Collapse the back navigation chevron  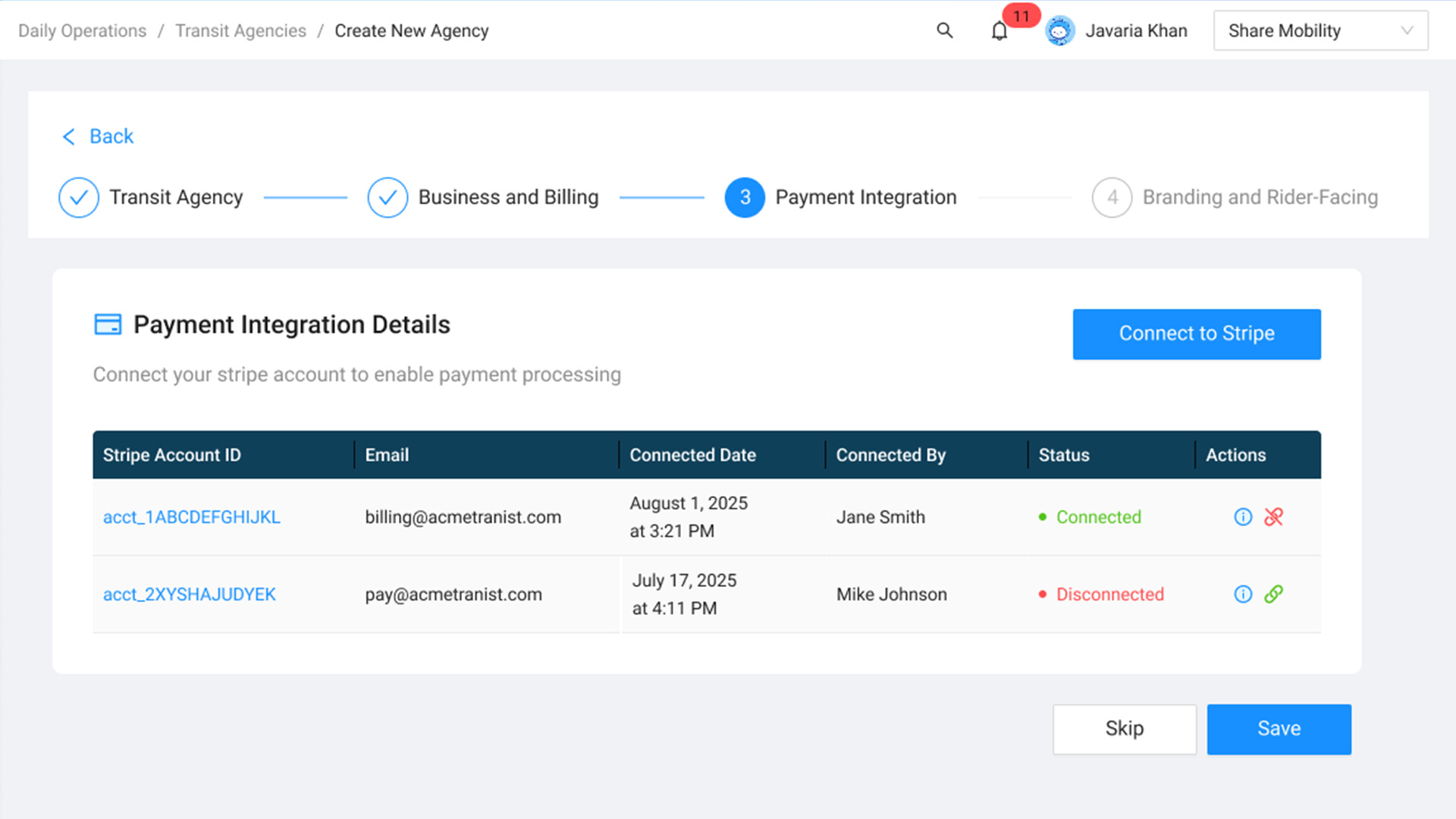click(69, 136)
